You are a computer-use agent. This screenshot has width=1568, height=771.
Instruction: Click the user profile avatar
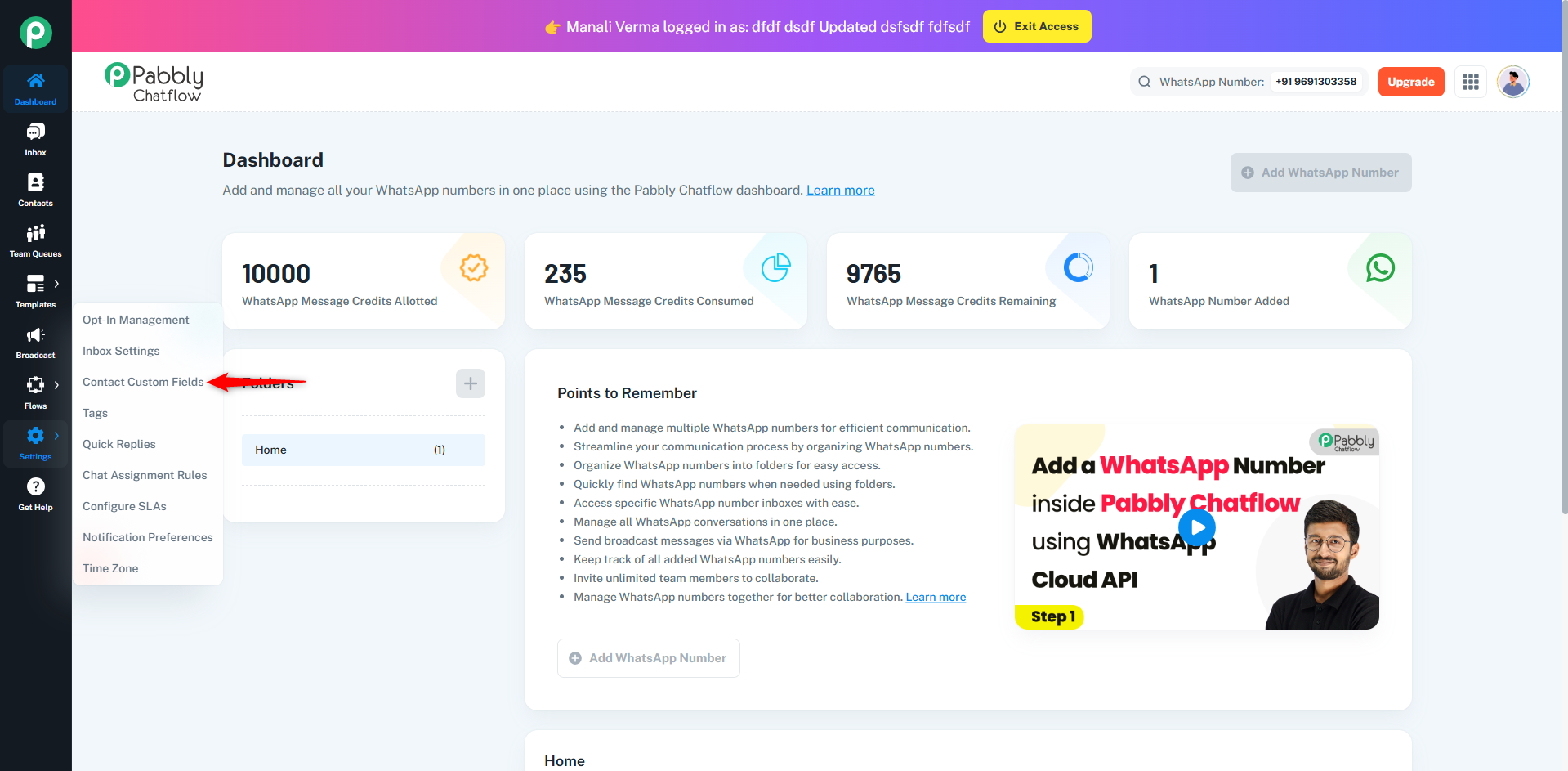click(1512, 82)
